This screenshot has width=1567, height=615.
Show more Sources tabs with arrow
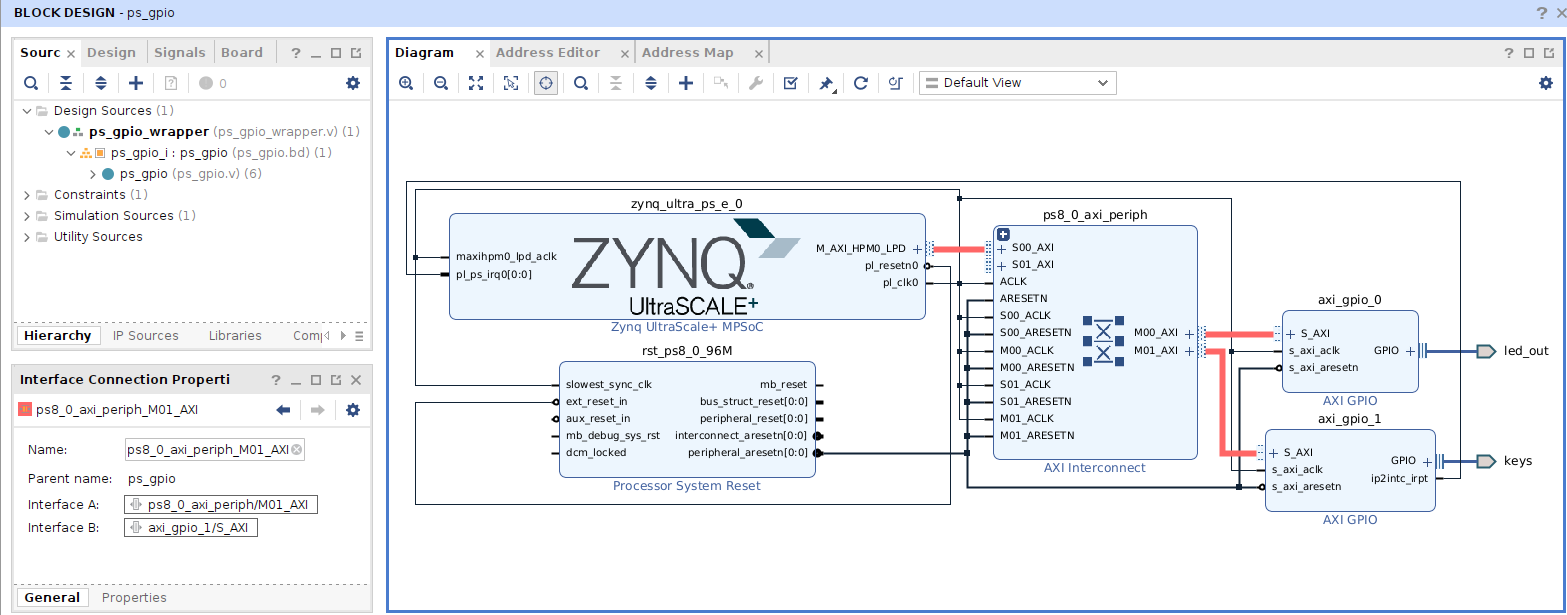343,336
